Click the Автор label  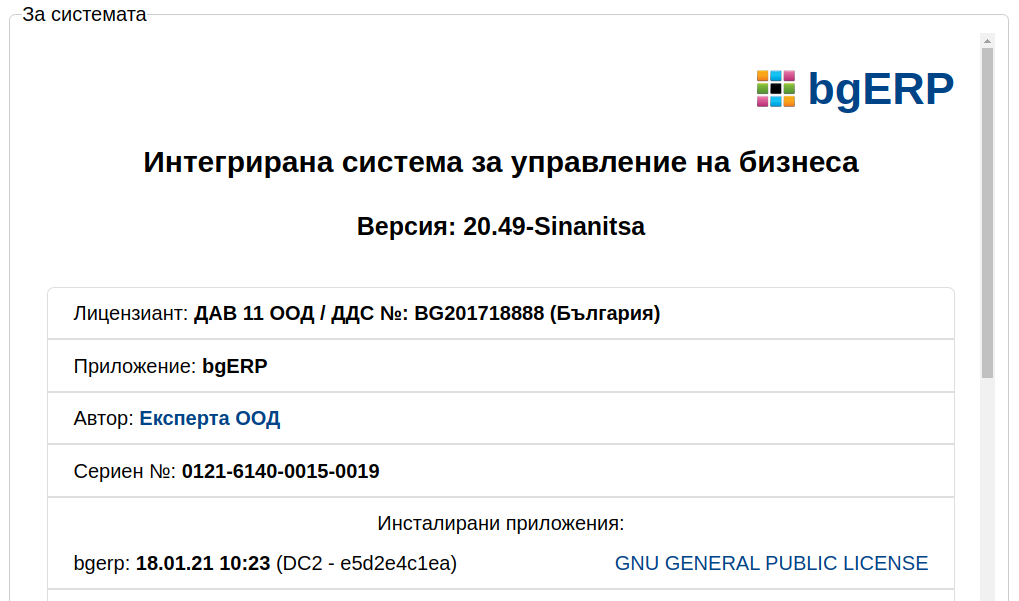pos(103,419)
